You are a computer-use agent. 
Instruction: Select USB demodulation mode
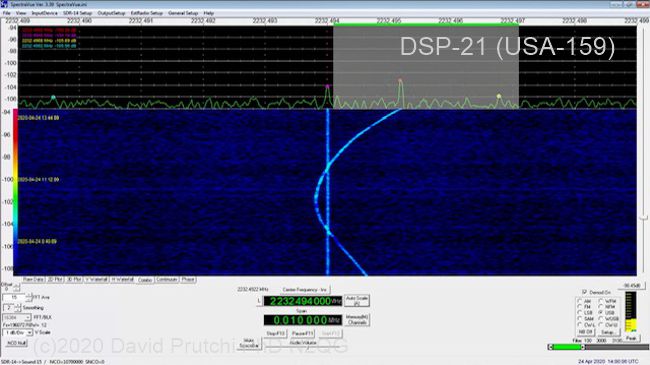601,312
